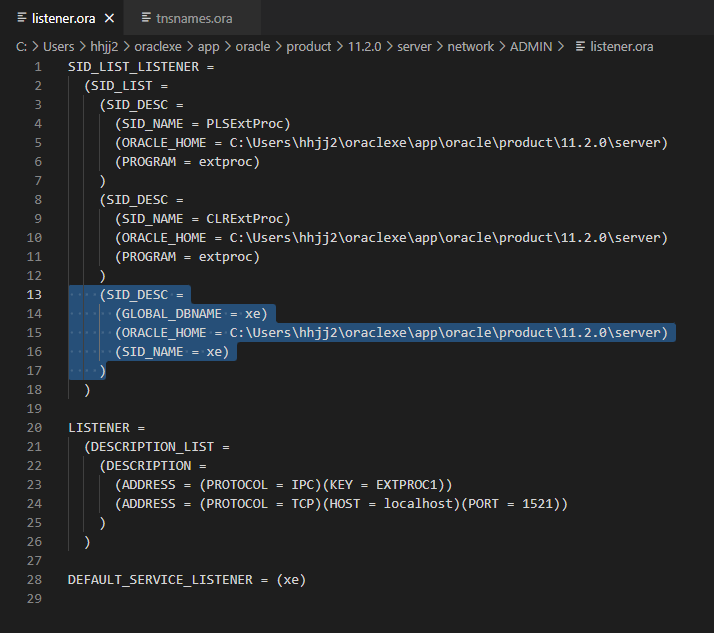The image size is (714, 633).
Task: Click SID_DESC on line 3
Action: pos(137,105)
